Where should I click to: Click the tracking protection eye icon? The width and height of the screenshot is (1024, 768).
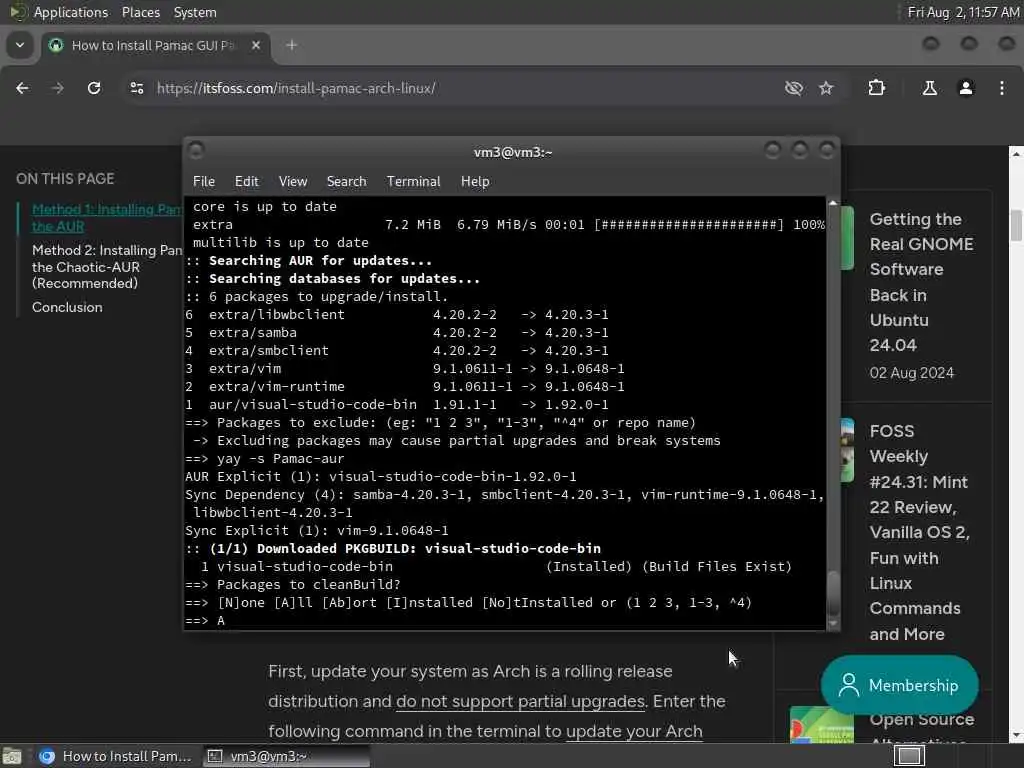click(x=793, y=88)
